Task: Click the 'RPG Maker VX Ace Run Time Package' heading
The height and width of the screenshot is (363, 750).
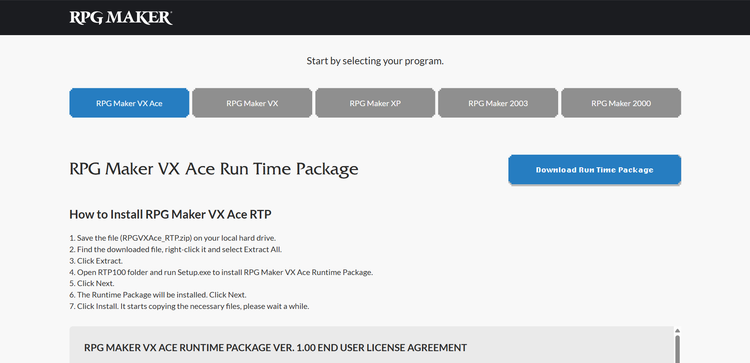Action: pyautogui.click(x=214, y=169)
